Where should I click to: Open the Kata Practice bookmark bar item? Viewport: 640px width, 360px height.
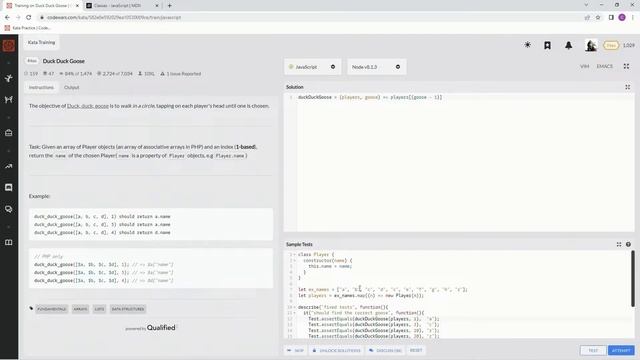pyautogui.click(x=27, y=28)
